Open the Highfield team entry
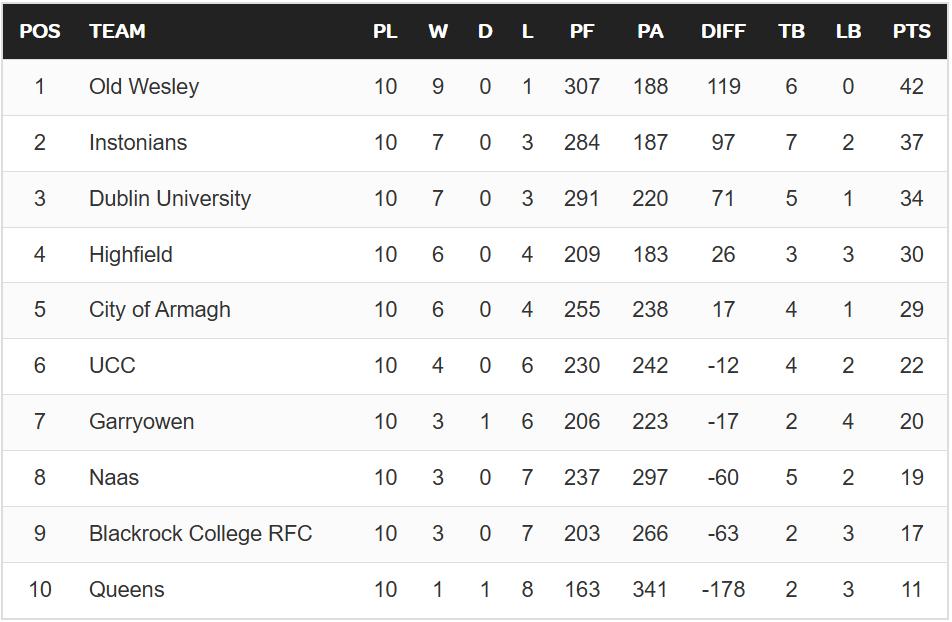 (x=131, y=255)
